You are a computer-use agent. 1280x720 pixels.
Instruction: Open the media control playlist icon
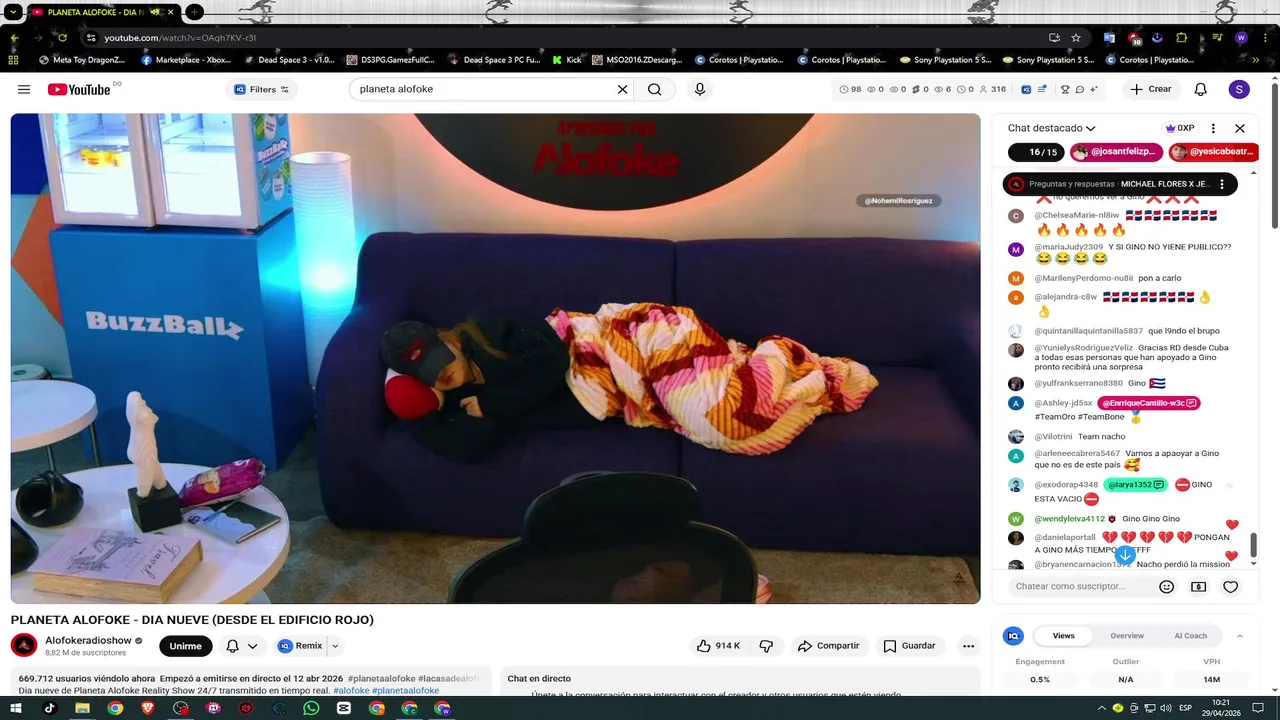(x=1217, y=38)
